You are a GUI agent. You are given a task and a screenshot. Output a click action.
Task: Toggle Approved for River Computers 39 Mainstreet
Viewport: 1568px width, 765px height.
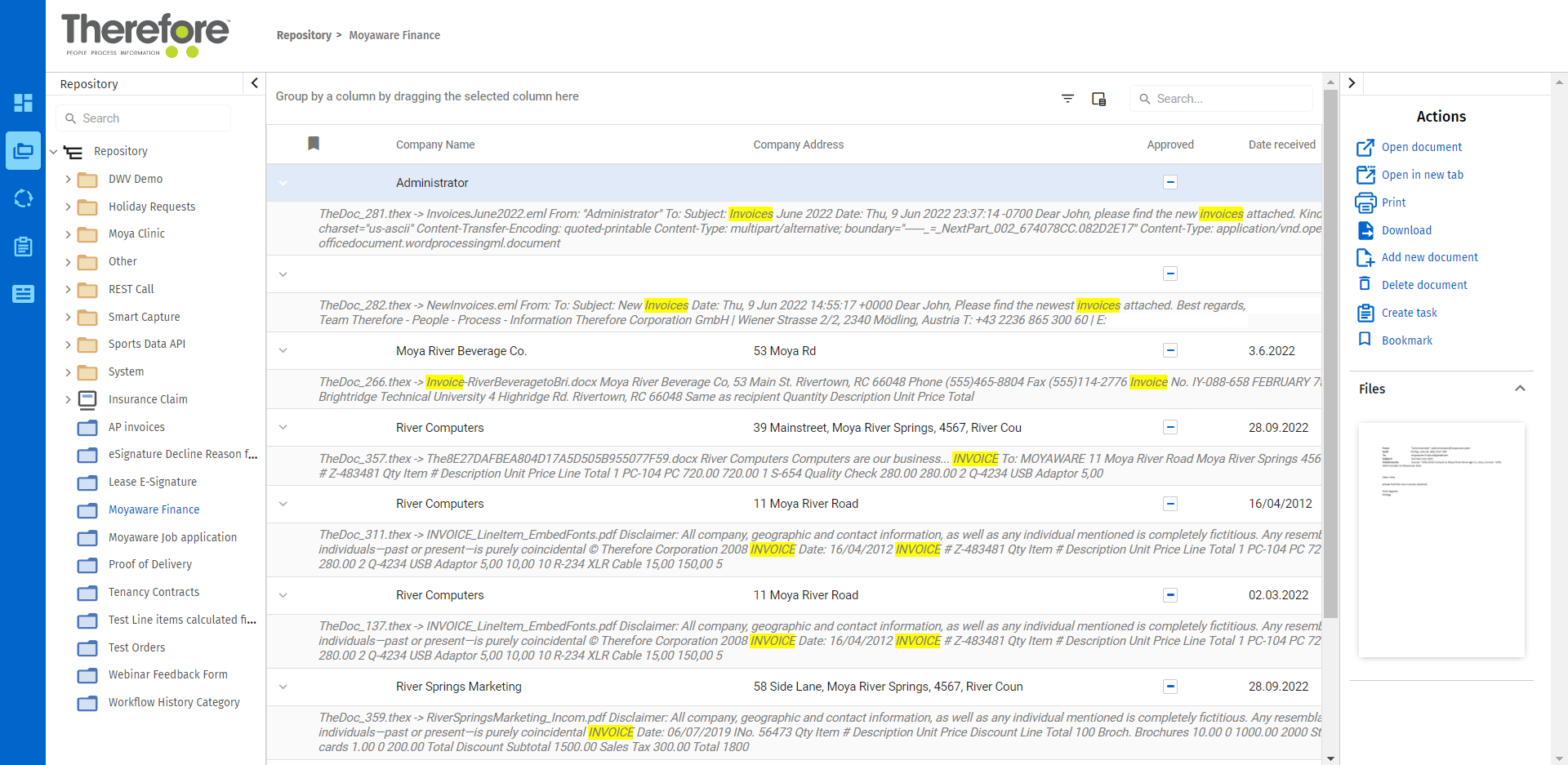[1170, 427]
